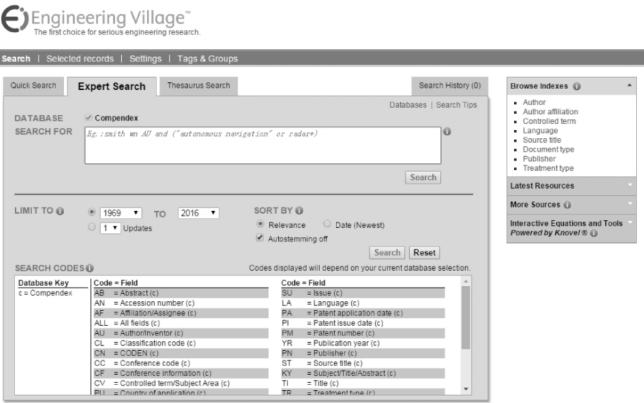Image resolution: width=644 pixels, height=403 pixels.
Task: Choose Relevance sort option
Action: pos(260,224)
